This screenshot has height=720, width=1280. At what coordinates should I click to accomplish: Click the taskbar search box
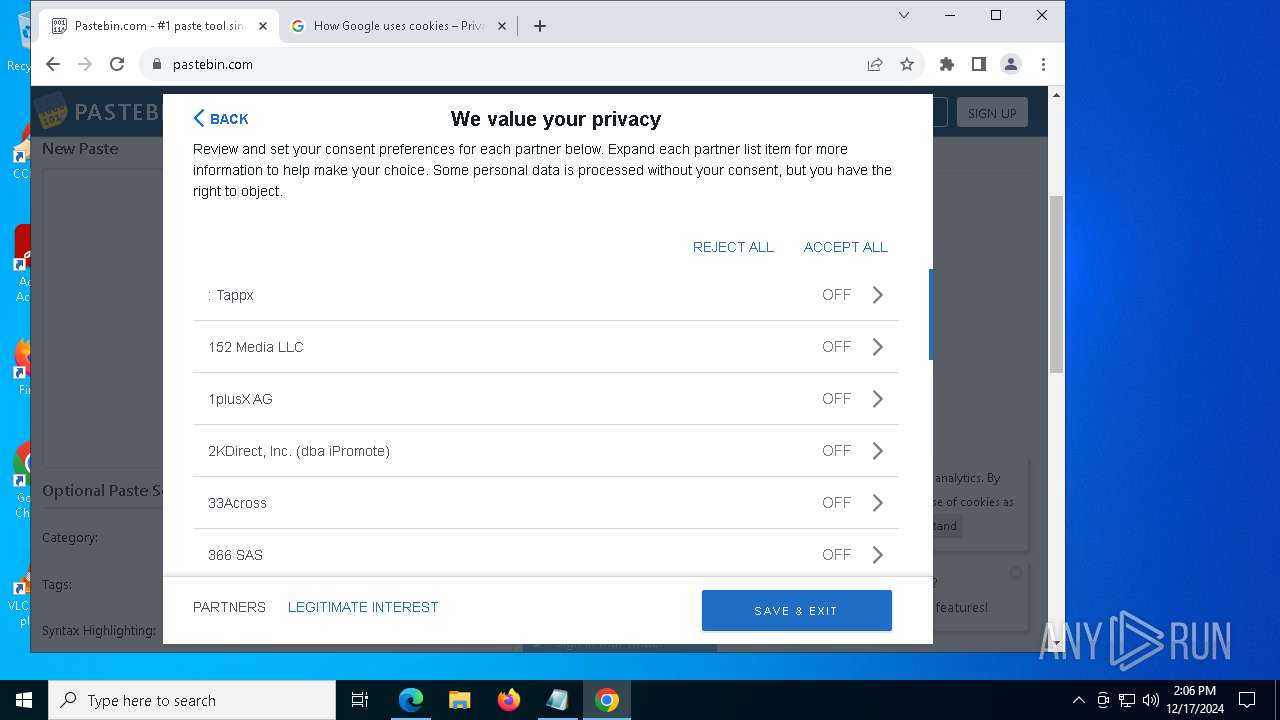pyautogui.click(x=192, y=700)
